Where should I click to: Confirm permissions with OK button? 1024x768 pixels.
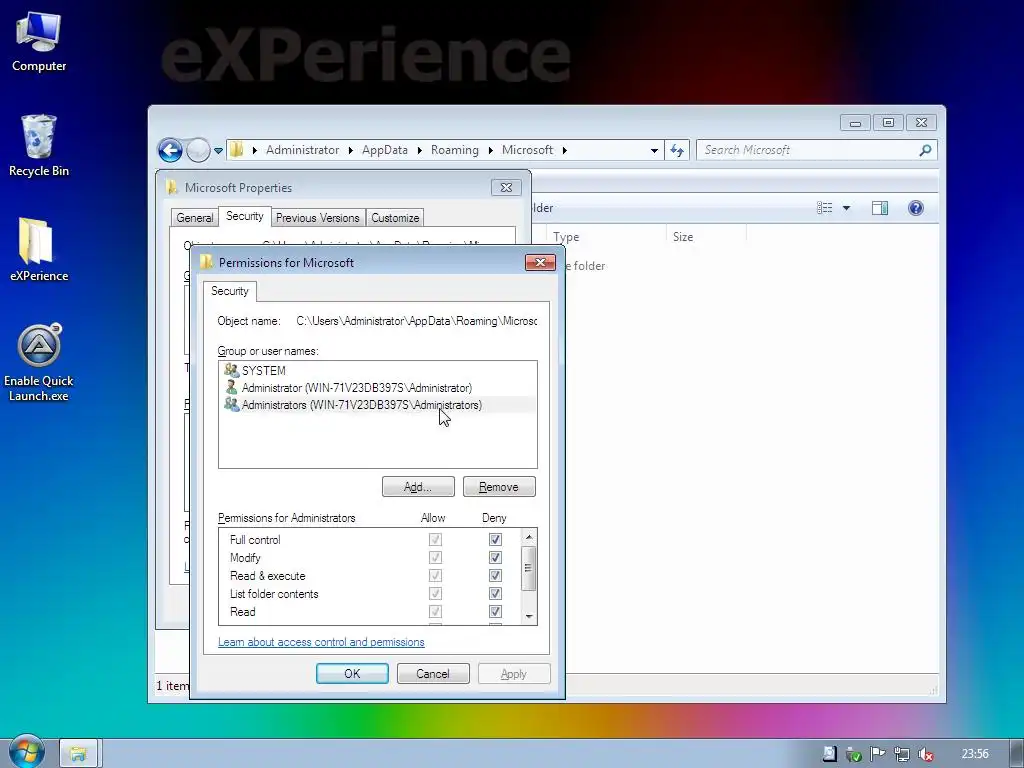[x=352, y=673]
